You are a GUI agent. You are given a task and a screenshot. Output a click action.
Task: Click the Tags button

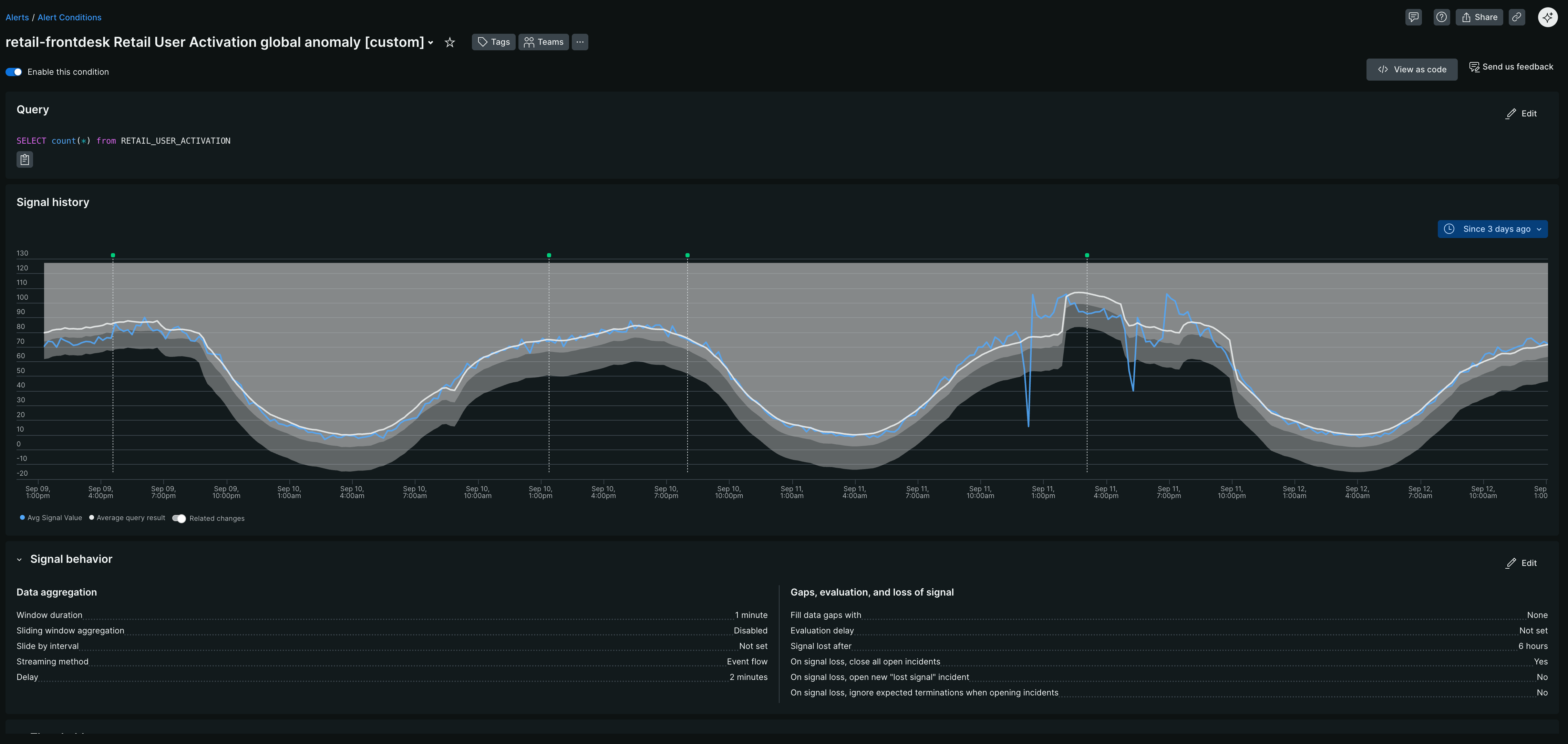(x=493, y=42)
